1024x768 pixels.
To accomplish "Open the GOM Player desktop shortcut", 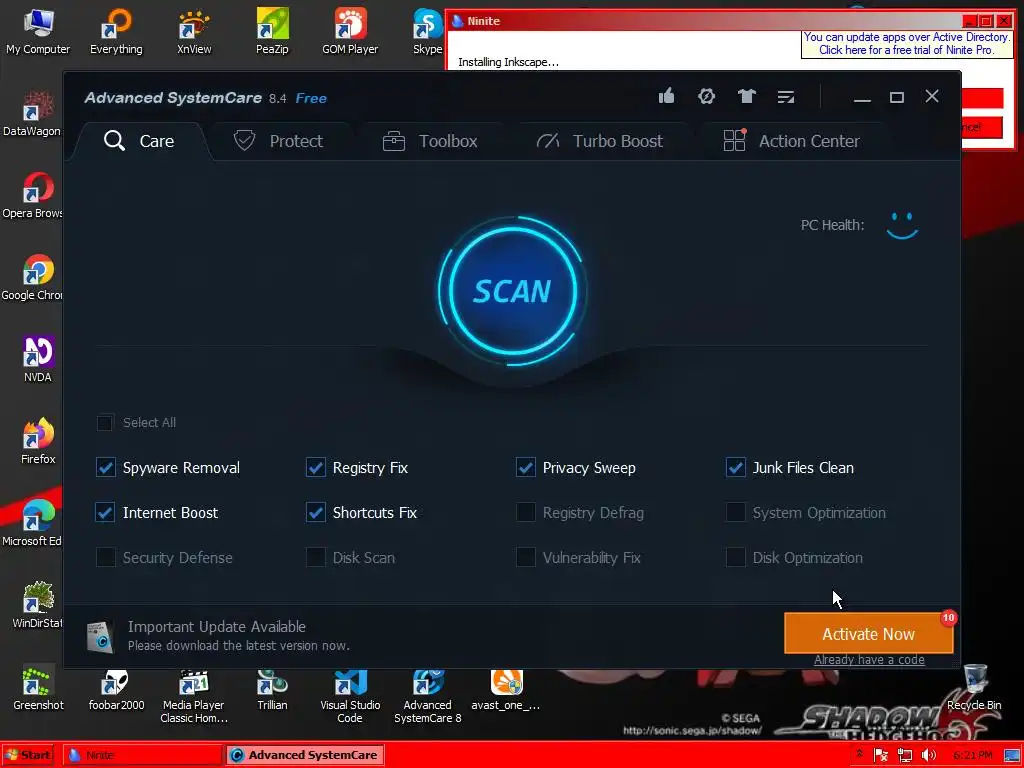I will coord(350,32).
